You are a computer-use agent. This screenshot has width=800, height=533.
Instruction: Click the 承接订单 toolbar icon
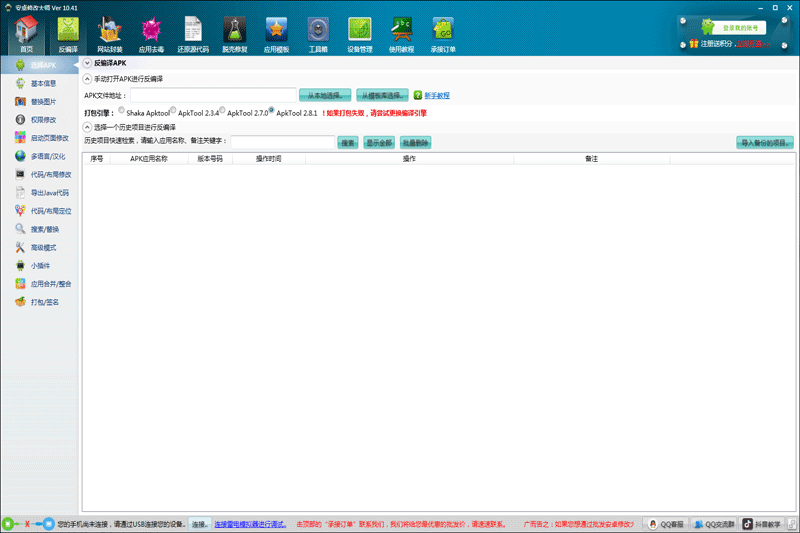pyautogui.click(x=443, y=34)
